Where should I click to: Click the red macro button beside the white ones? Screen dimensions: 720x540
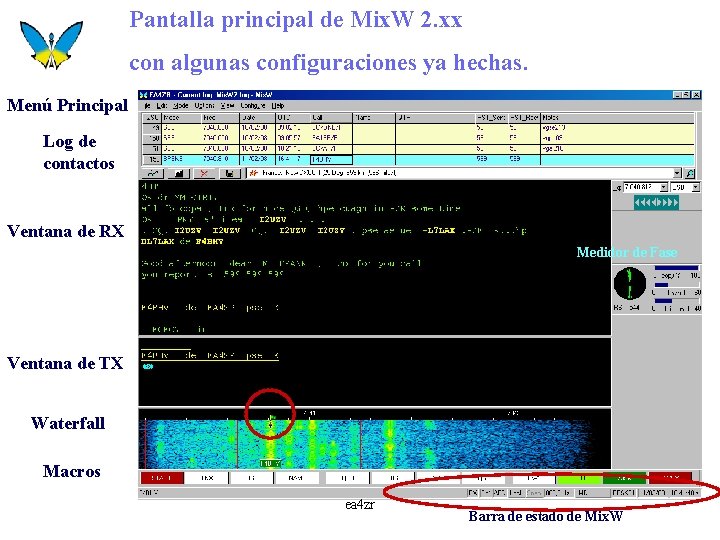point(162,478)
